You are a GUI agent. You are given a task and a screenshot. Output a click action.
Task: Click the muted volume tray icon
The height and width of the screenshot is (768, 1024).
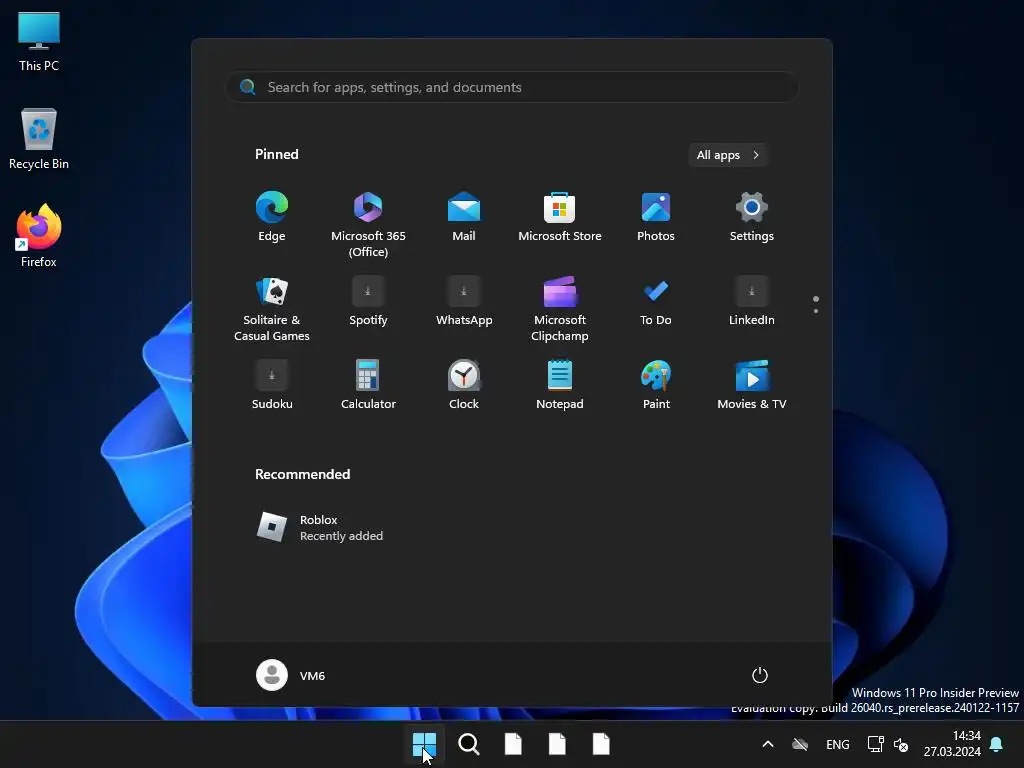coord(901,744)
